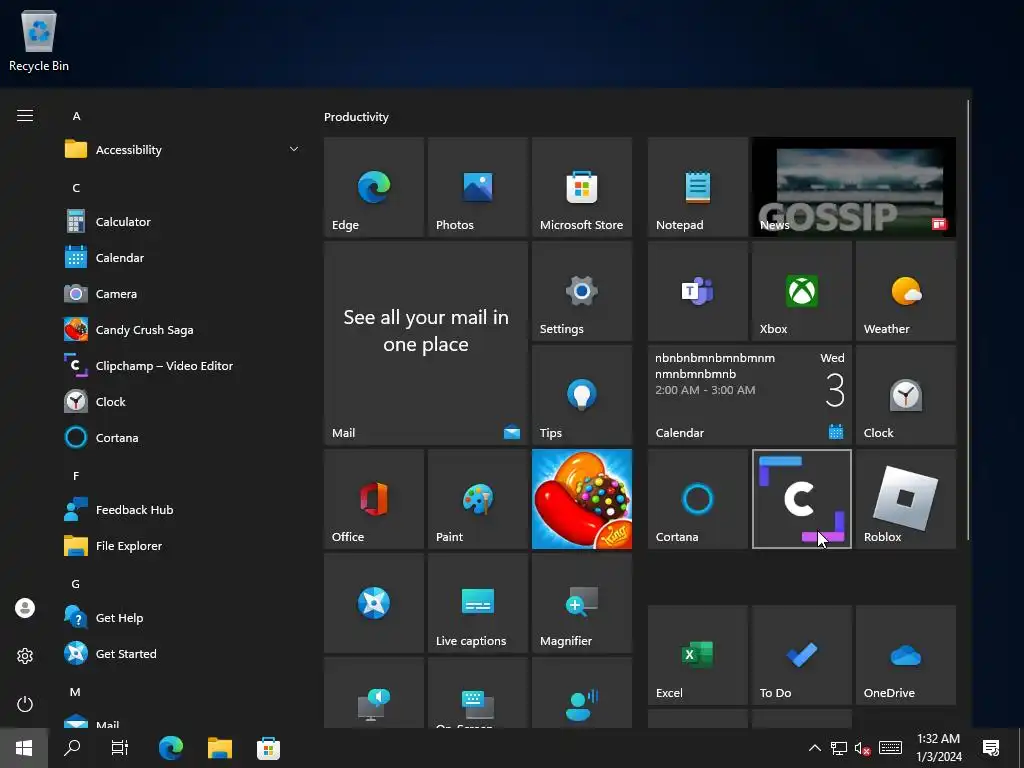The height and width of the screenshot is (768, 1024).
Task: Open the Cortana tile
Action: 697,499
